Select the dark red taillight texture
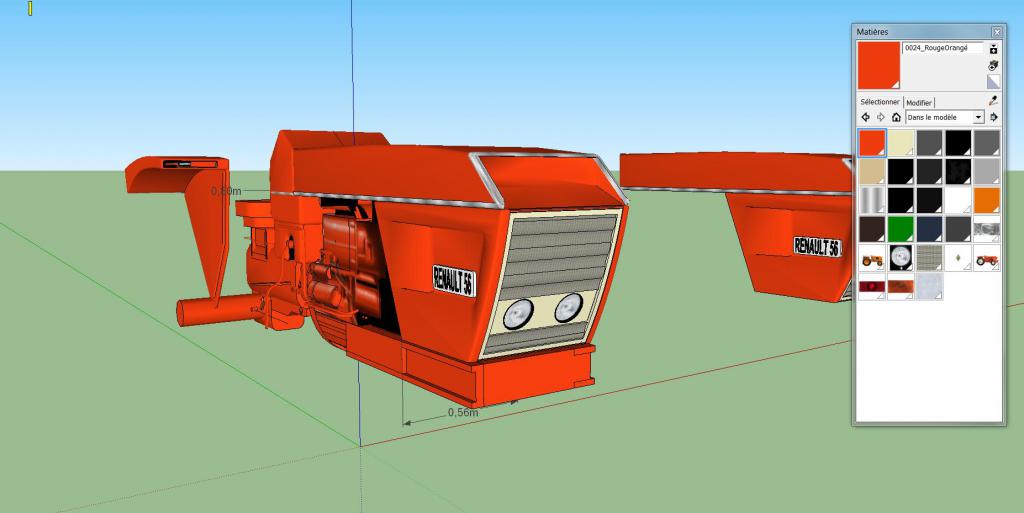1024x513 pixels. [x=872, y=287]
